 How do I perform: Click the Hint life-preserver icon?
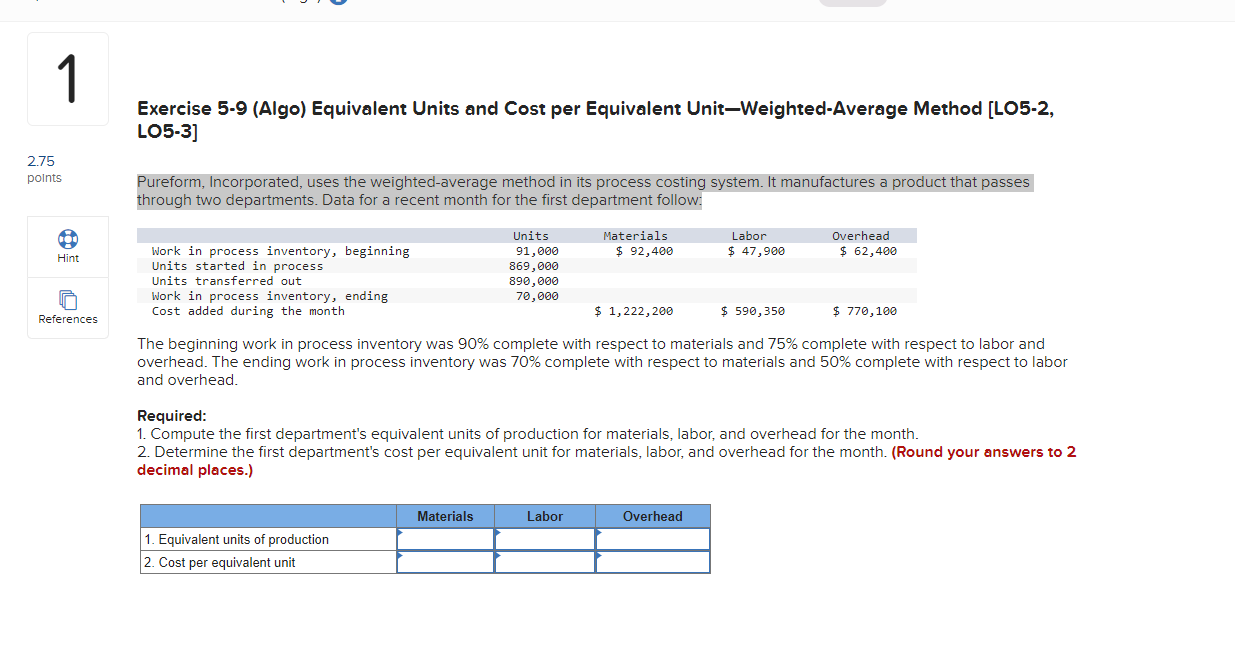67,239
